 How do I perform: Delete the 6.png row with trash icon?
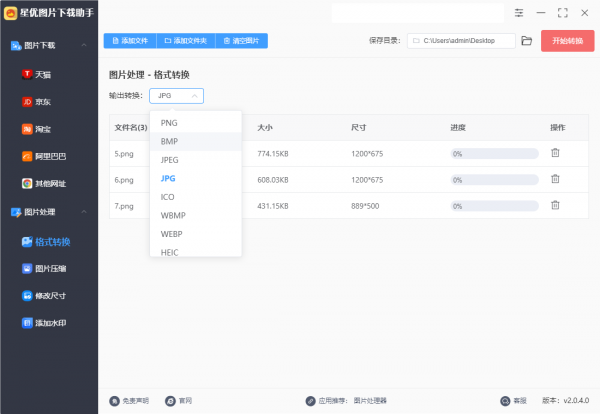pos(555,179)
